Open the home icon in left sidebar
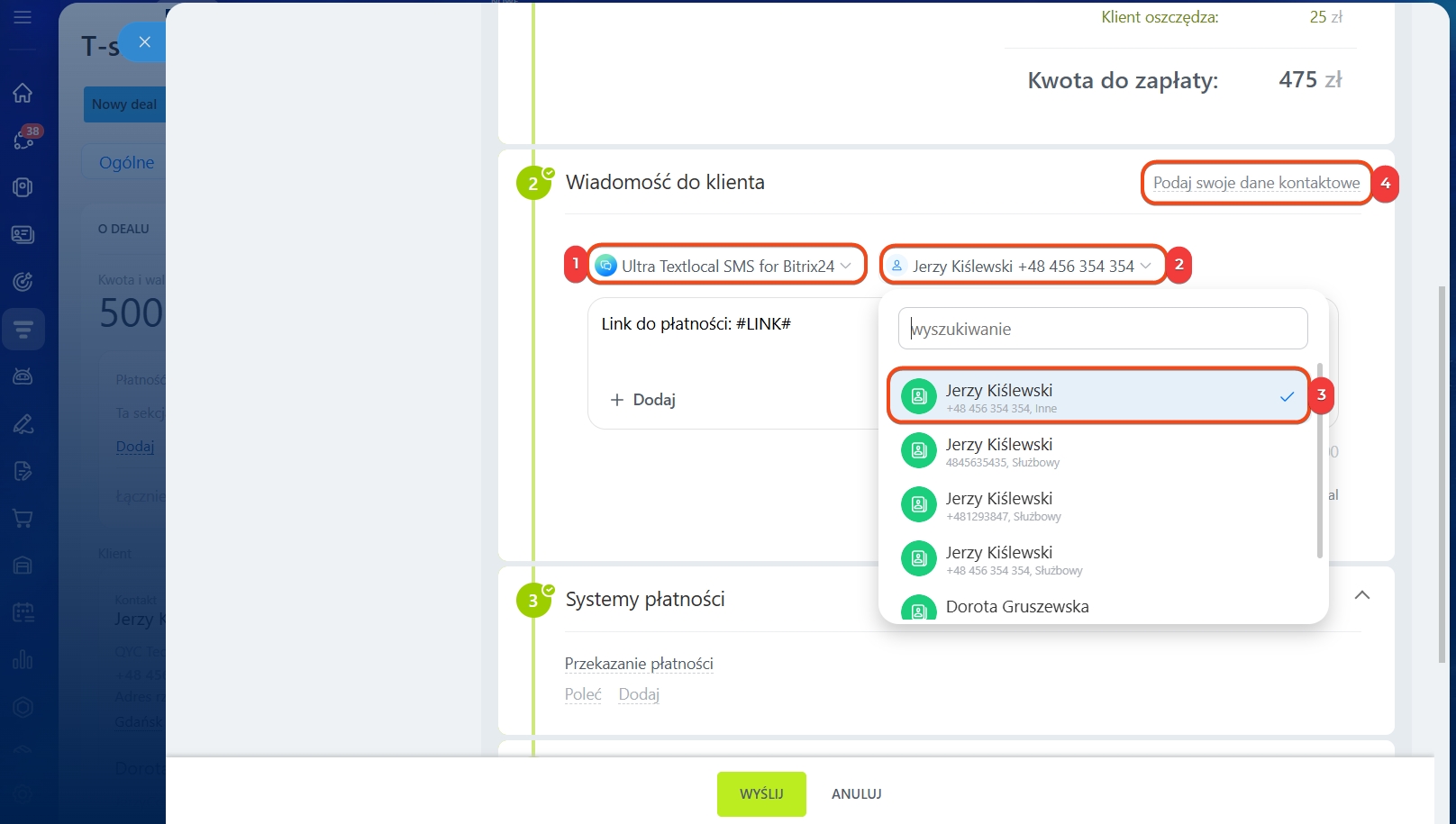 [x=23, y=93]
